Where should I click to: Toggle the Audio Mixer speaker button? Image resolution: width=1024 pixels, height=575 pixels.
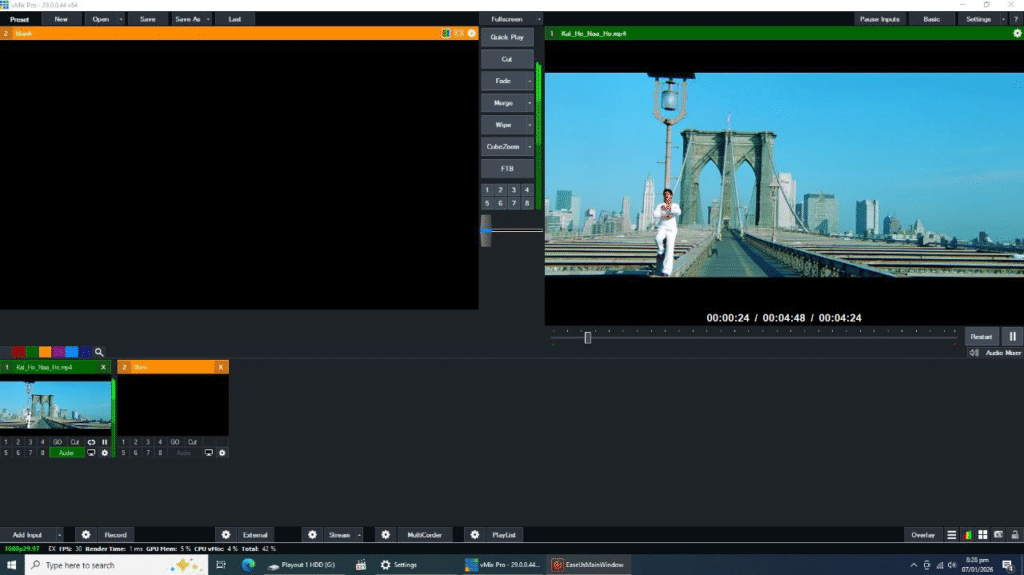click(974, 352)
